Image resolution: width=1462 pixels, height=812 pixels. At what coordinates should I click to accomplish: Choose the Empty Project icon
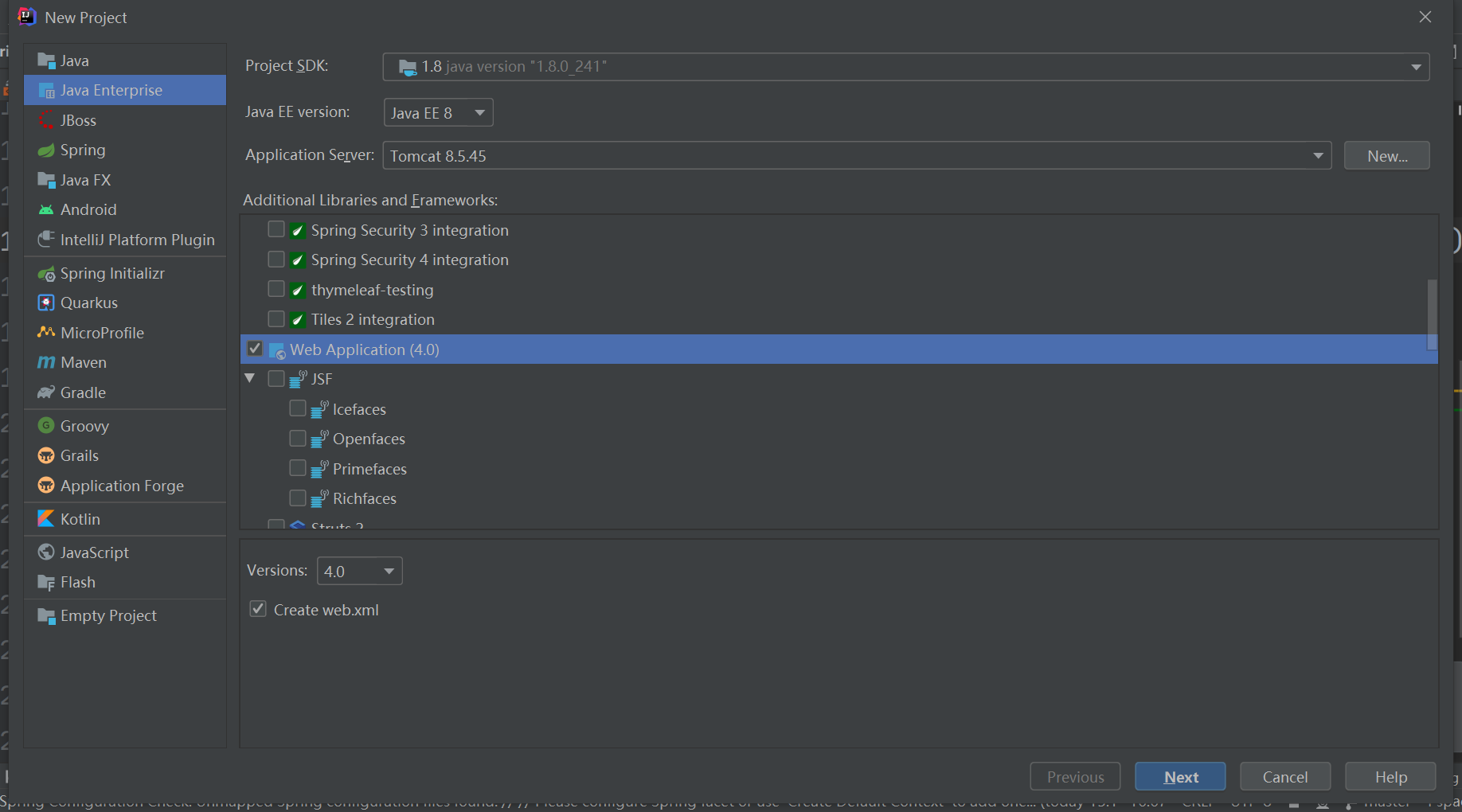(46, 616)
